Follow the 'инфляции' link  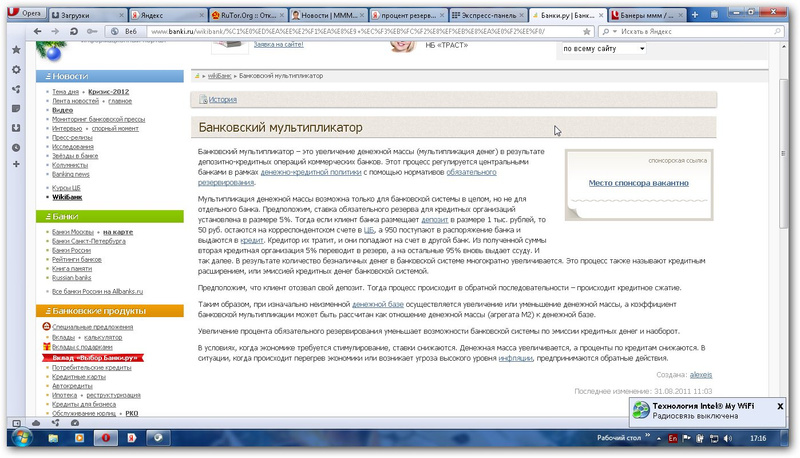[515, 359]
